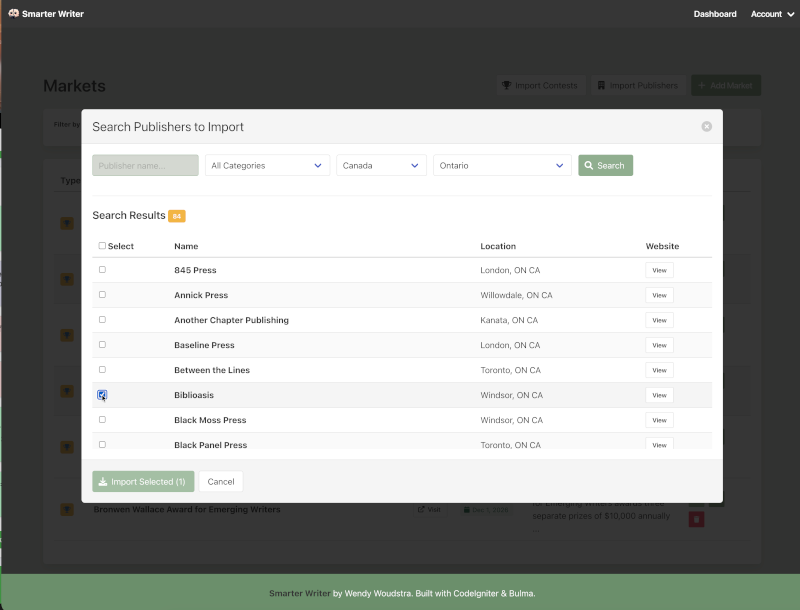Toggle the Select all checkbox
Image resolution: width=800 pixels, height=610 pixels.
point(102,246)
